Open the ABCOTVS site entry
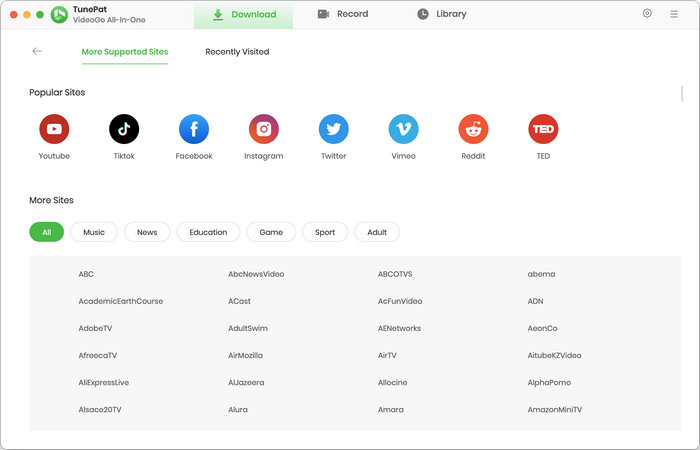This screenshot has width=700, height=450. [x=395, y=274]
